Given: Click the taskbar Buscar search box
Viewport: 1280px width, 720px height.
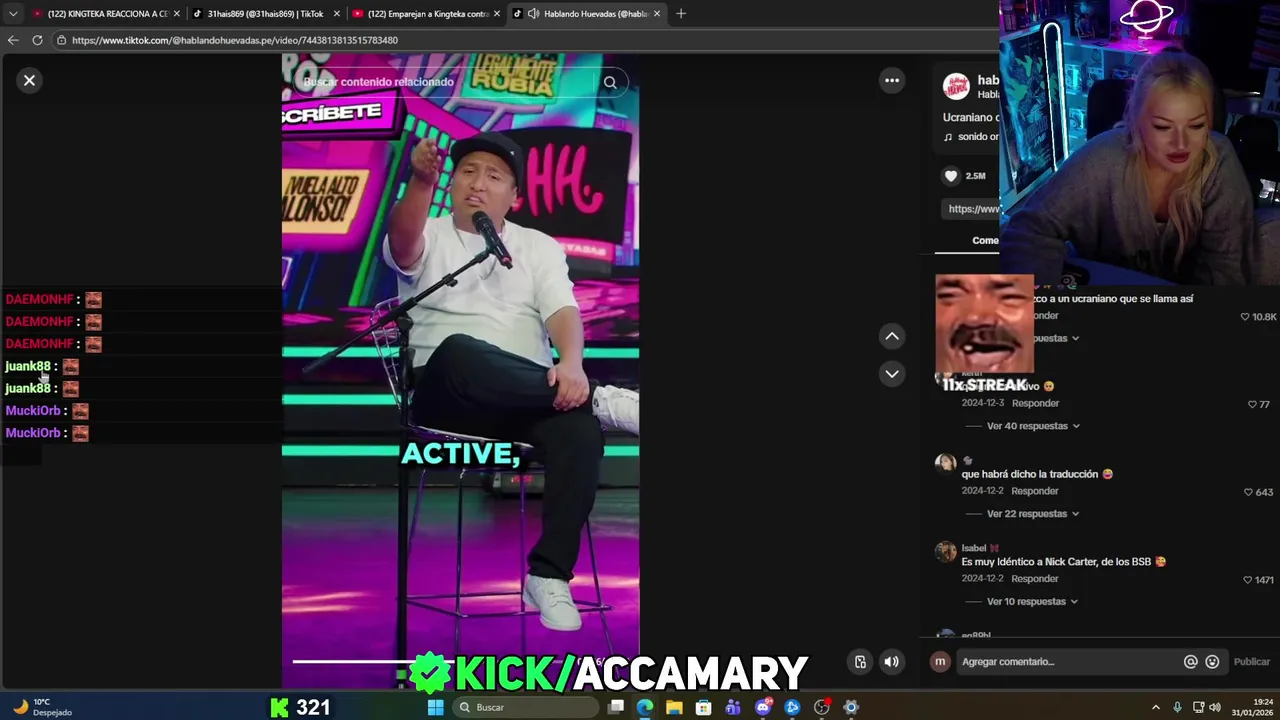Looking at the screenshot, I should [x=526, y=707].
